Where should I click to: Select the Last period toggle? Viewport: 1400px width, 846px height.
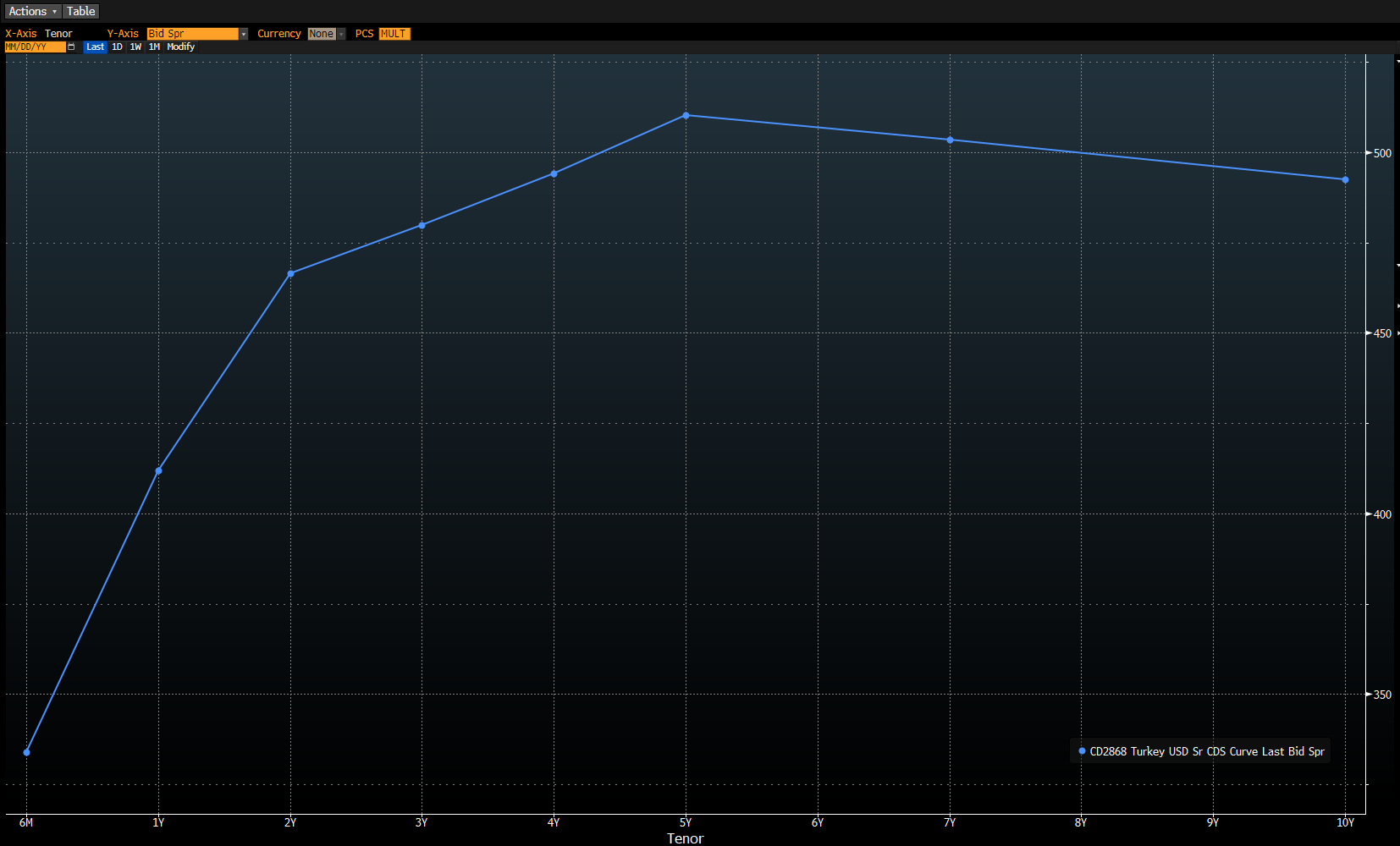tap(96, 47)
